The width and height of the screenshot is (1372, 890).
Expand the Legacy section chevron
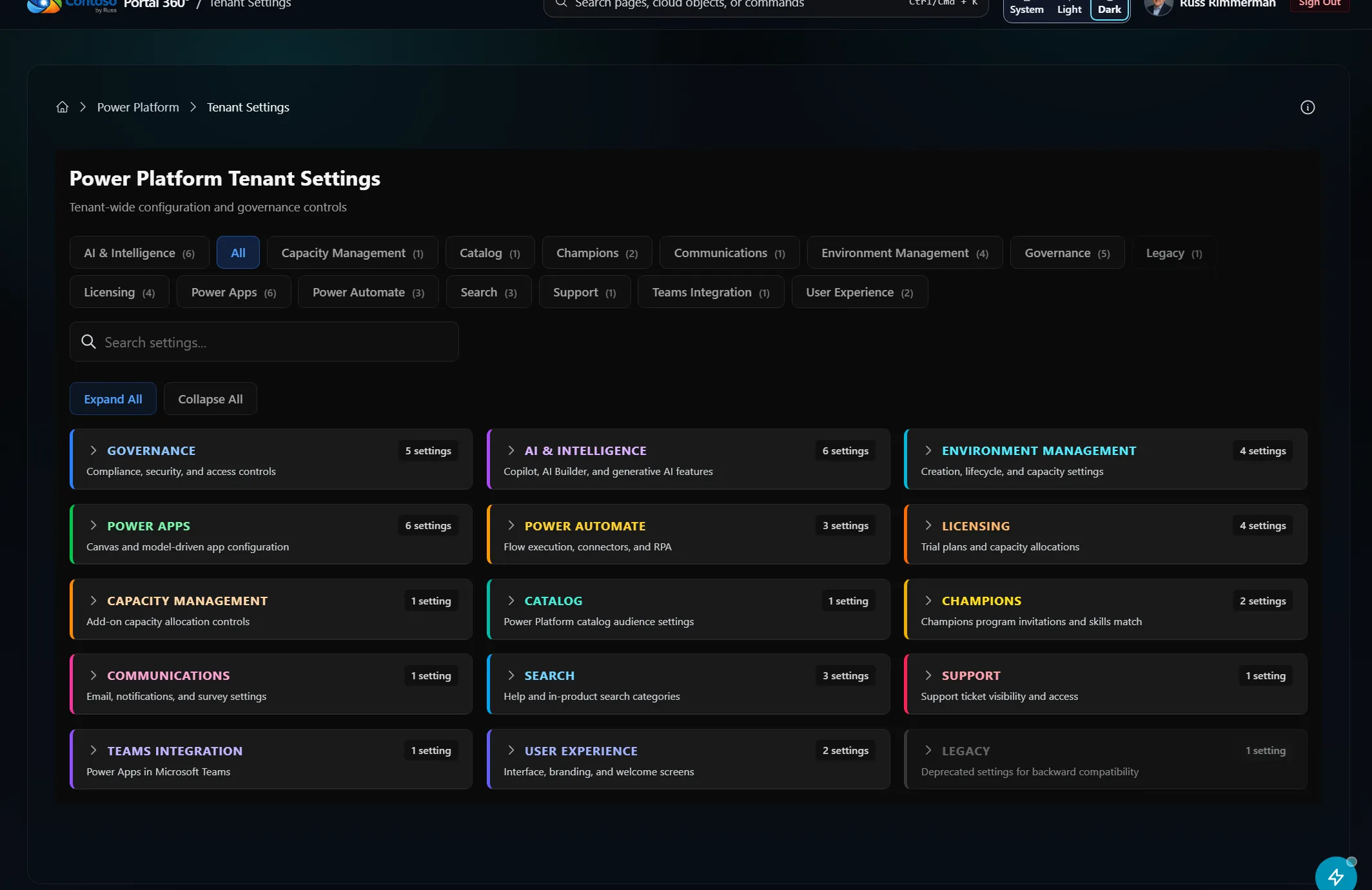coord(928,750)
